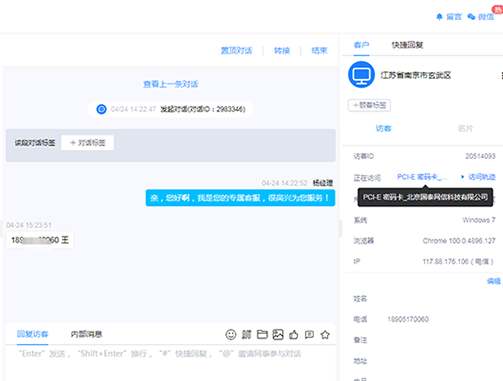The height and width of the screenshot is (381, 503).
Task: Click the 备注 field row
Action: click(x=423, y=340)
